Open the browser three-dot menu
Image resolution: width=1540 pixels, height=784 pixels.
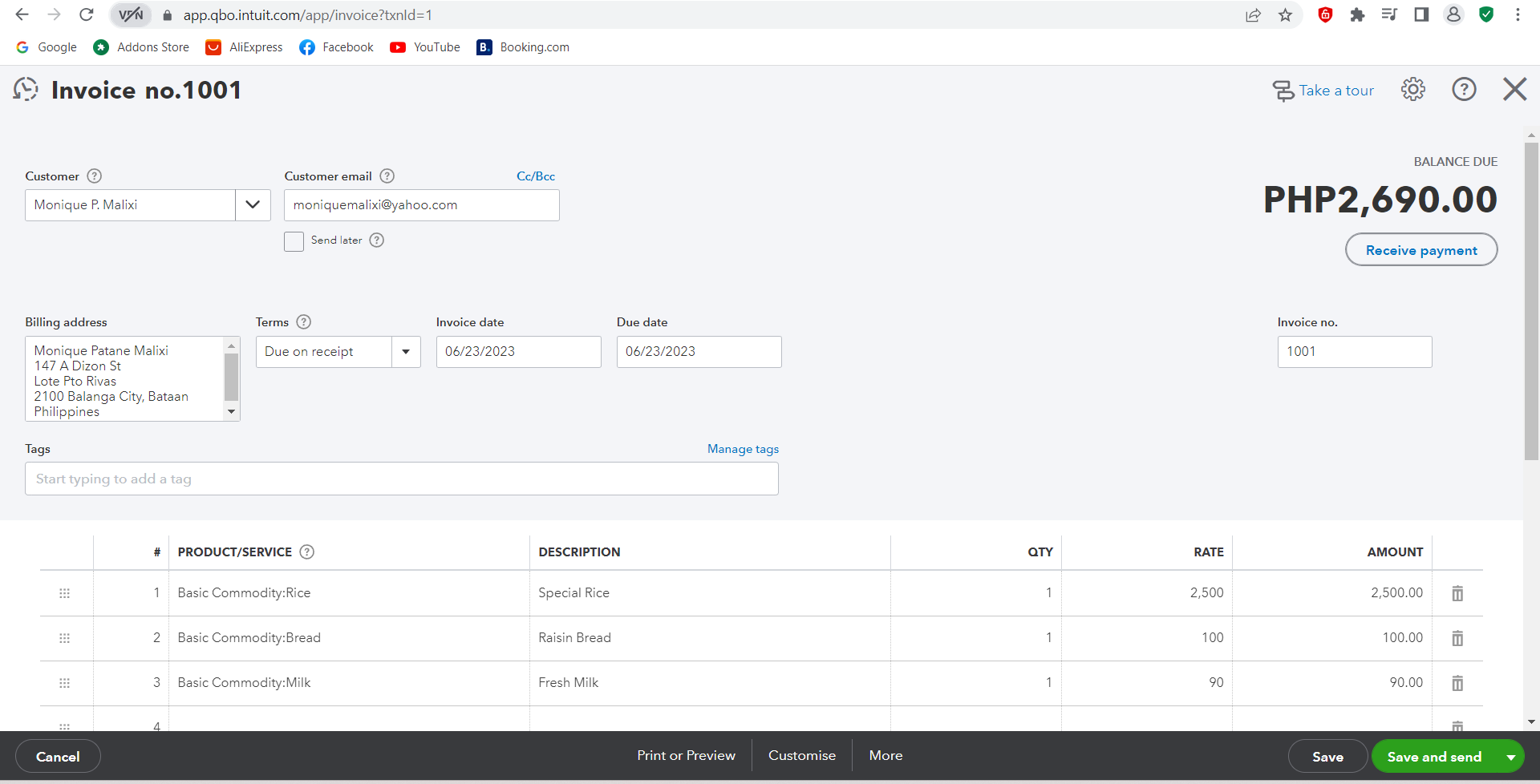[x=1518, y=14]
